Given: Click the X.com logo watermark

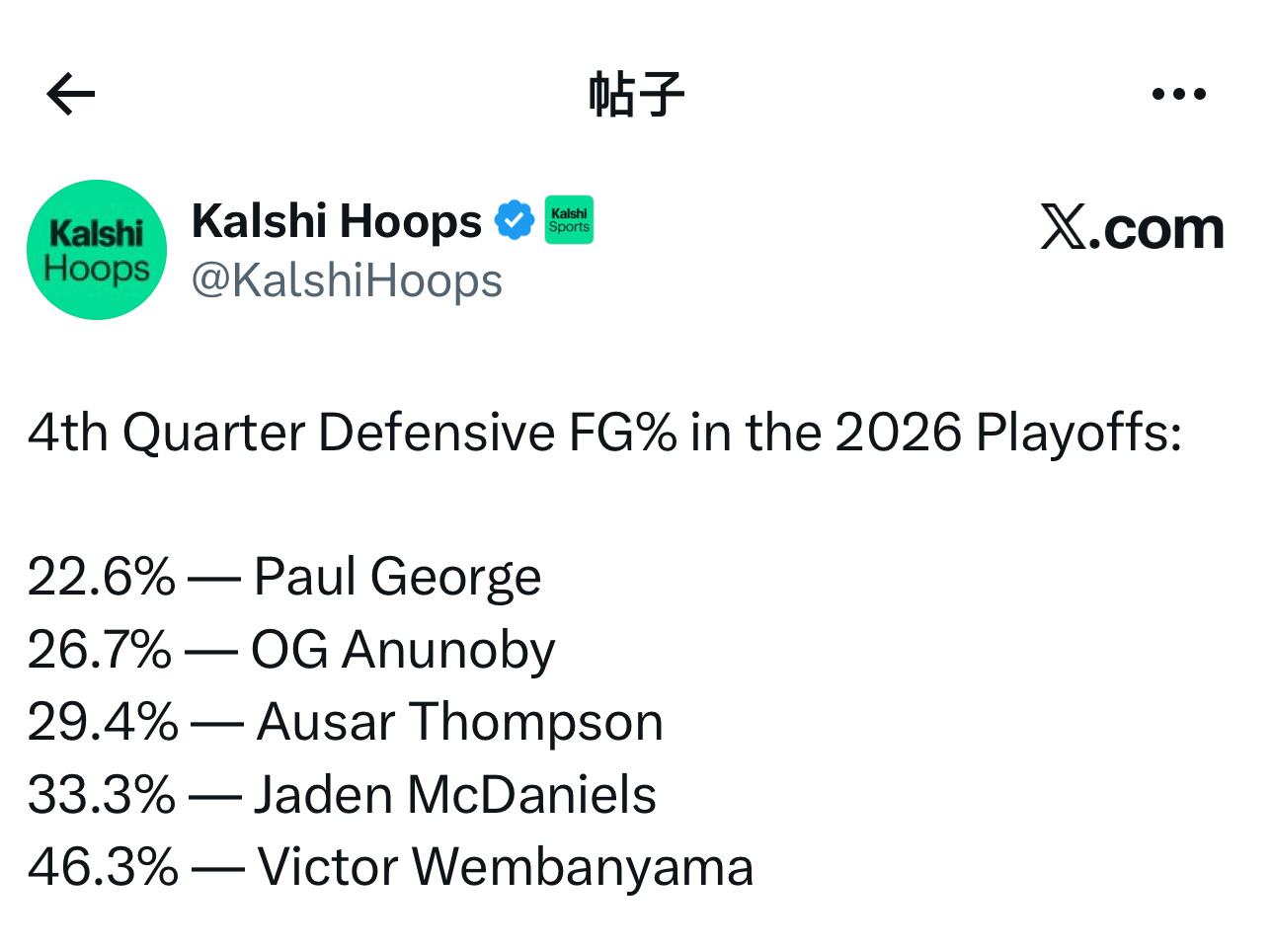Looking at the screenshot, I should [1132, 228].
